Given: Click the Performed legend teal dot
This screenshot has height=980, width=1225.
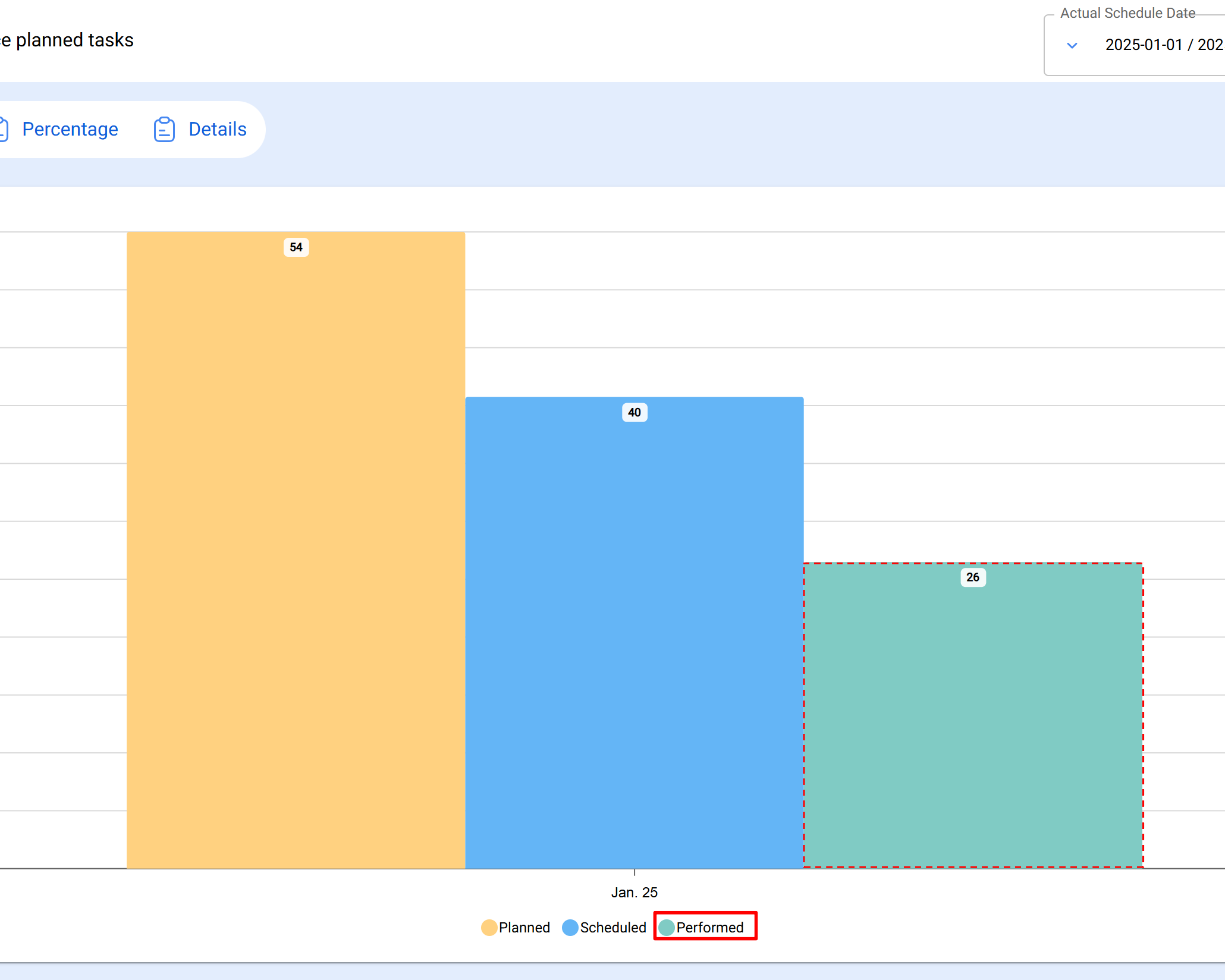Looking at the screenshot, I should point(667,928).
